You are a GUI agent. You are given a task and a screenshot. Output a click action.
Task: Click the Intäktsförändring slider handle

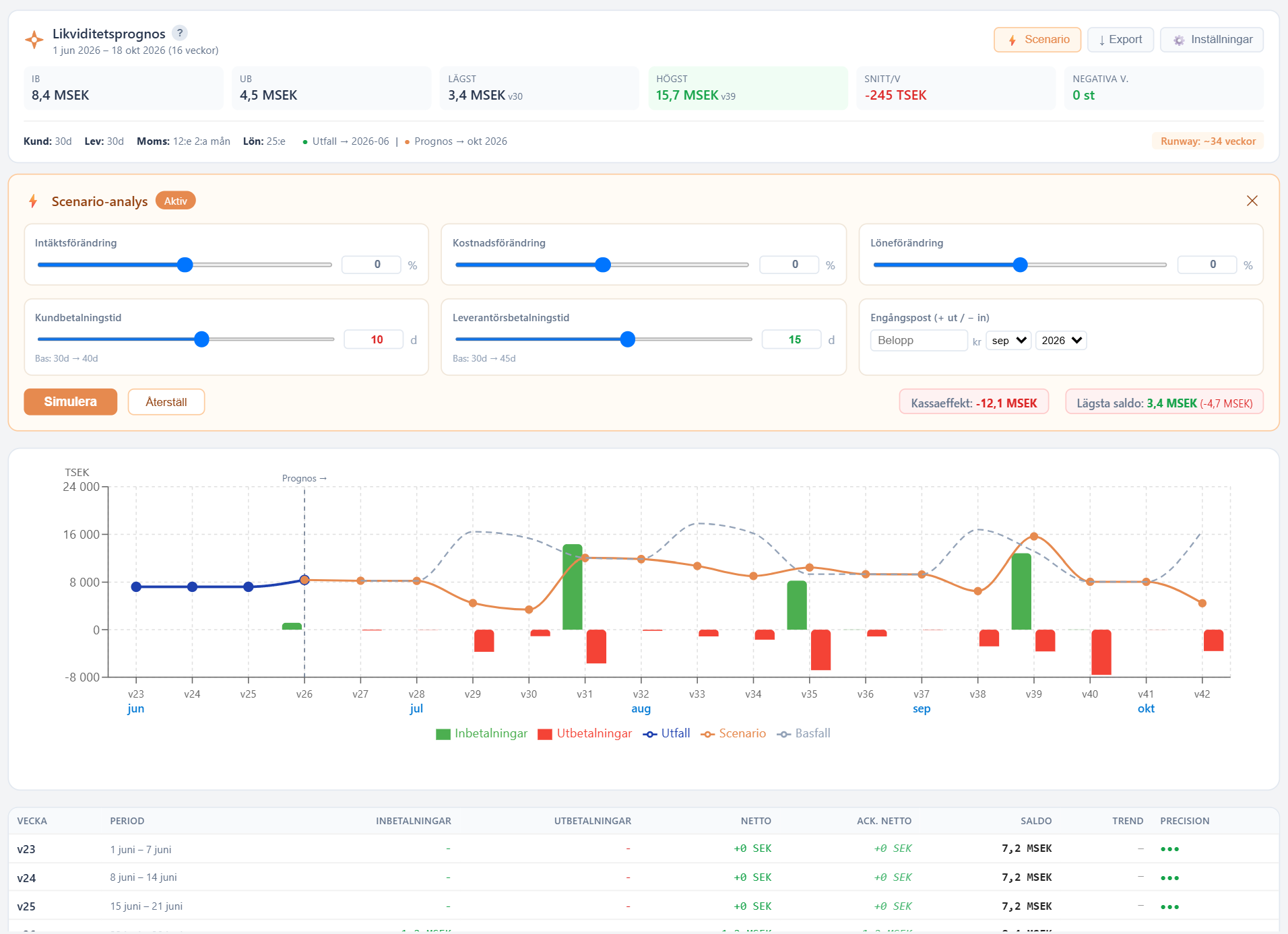coord(185,265)
